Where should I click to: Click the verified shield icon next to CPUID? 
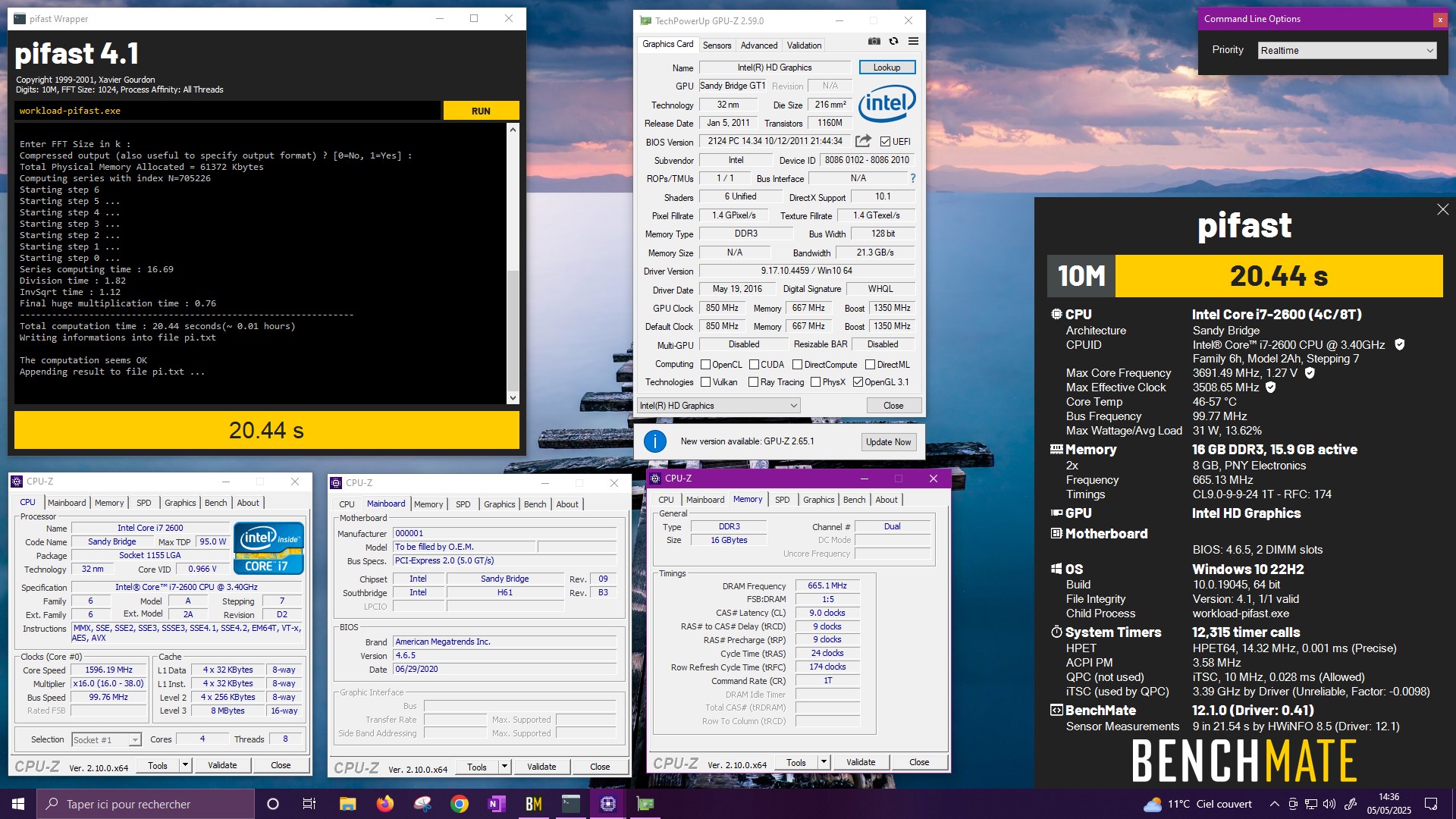coord(1399,345)
